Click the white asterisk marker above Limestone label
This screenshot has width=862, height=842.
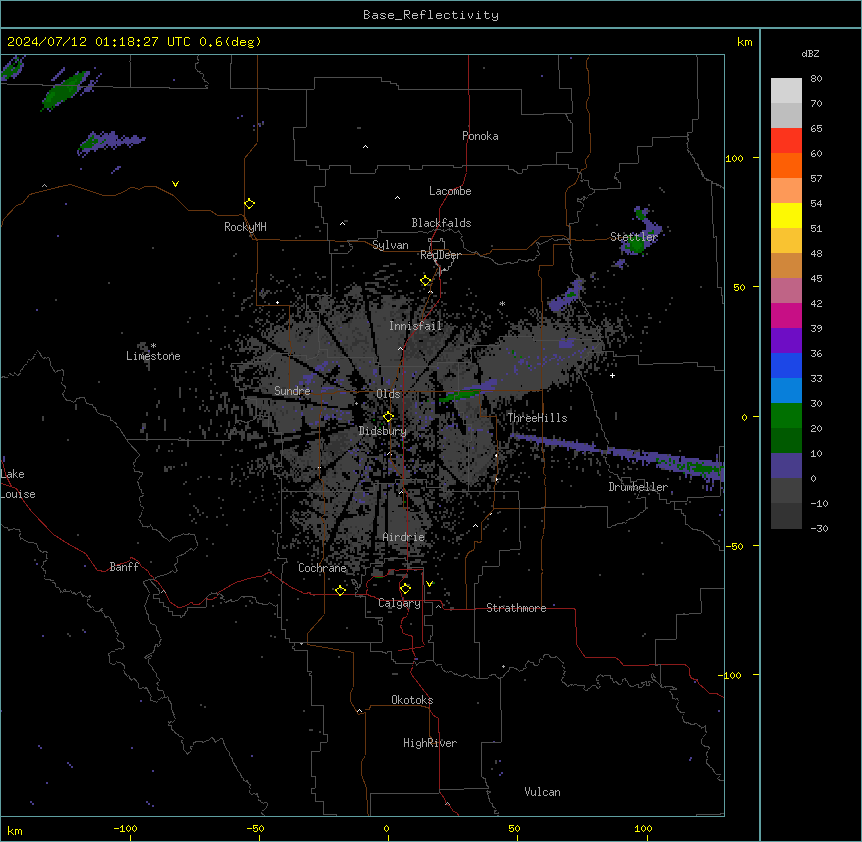pyautogui.click(x=153, y=346)
